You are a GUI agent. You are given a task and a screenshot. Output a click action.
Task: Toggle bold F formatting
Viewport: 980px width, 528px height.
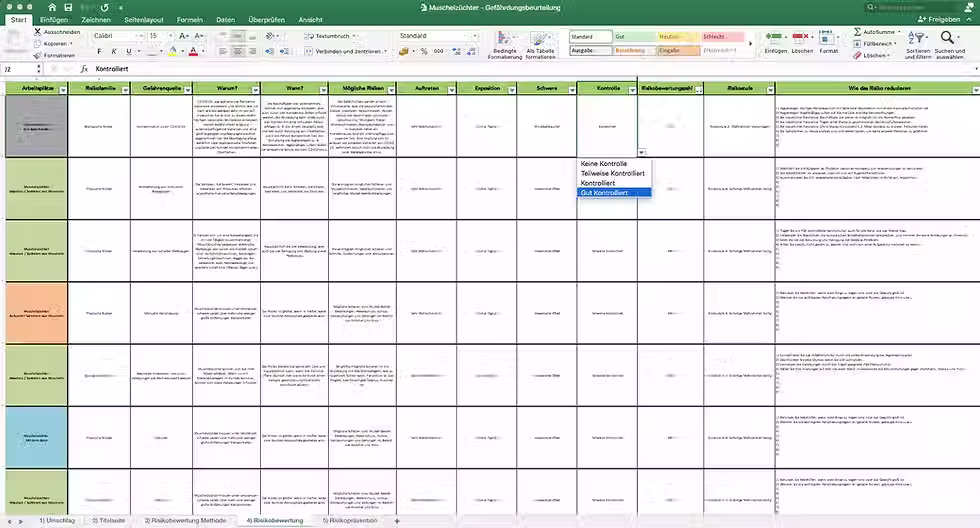tap(99, 51)
